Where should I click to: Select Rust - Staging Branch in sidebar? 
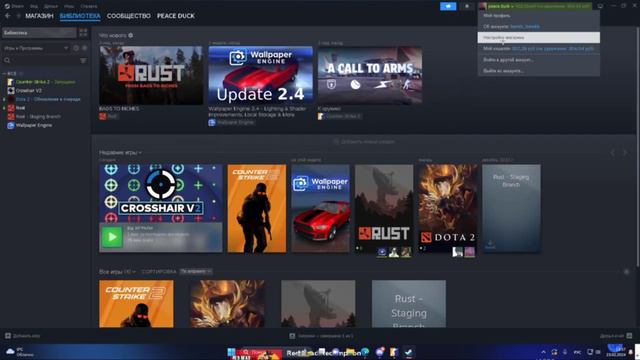(34, 116)
